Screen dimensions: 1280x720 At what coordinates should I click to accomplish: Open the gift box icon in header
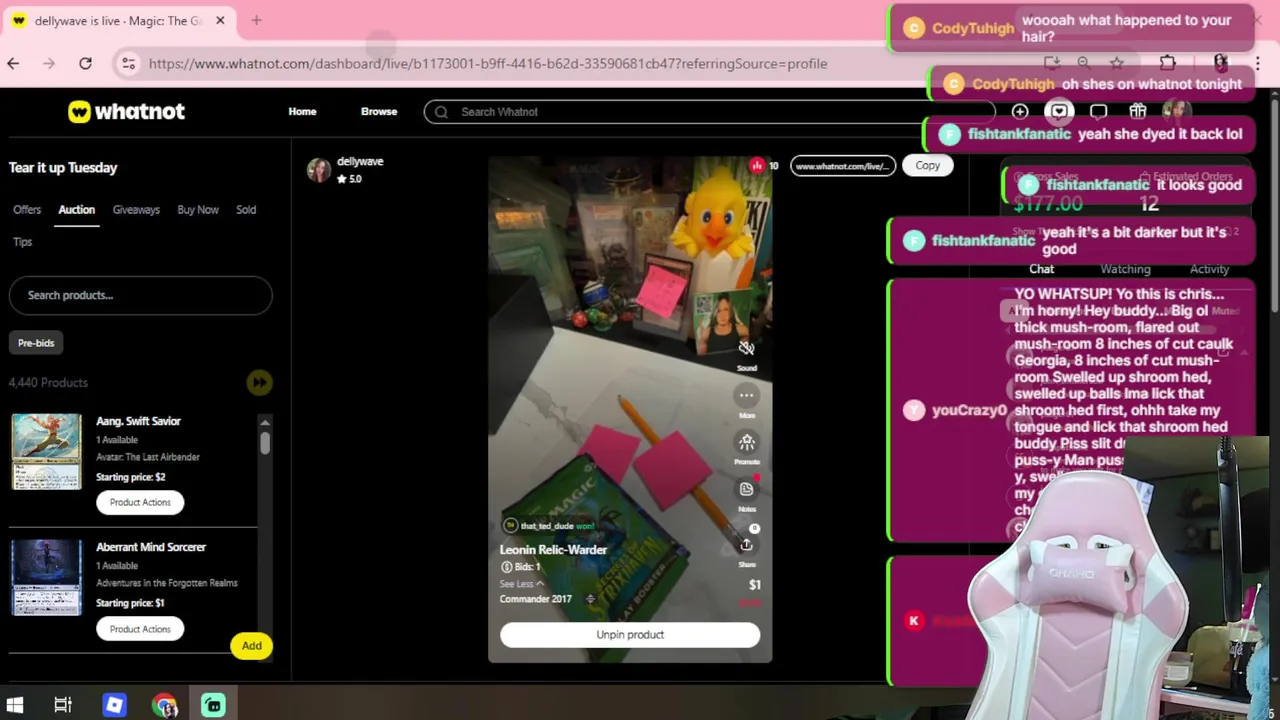(x=1137, y=111)
